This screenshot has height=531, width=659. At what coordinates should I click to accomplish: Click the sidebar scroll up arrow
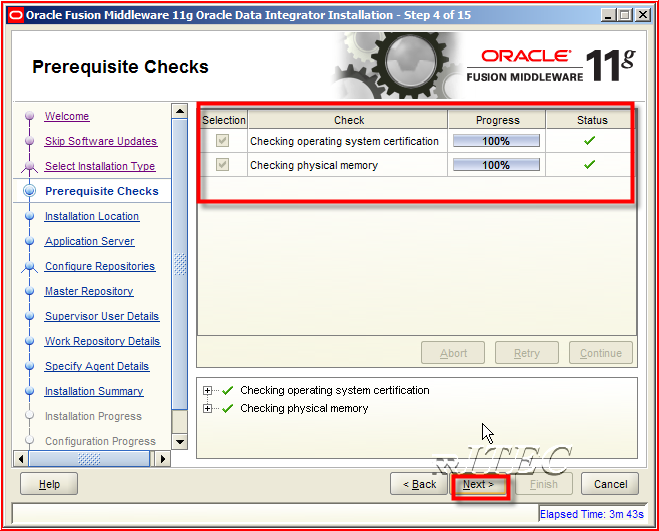pyautogui.click(x=180, y=111)
